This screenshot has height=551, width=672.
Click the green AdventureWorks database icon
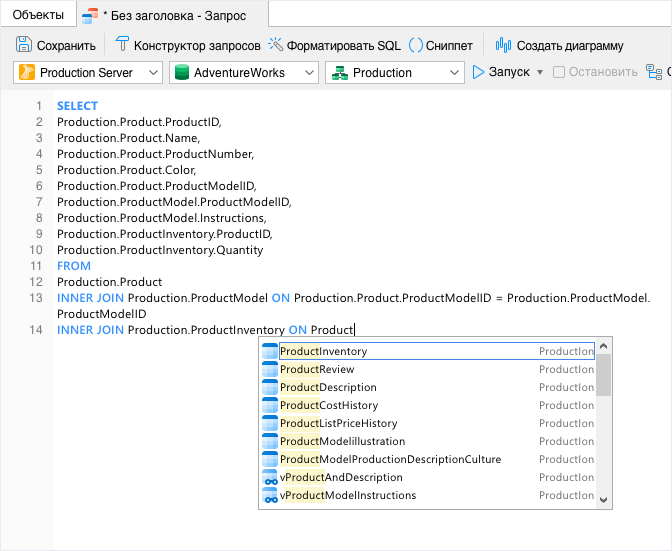pos(182,72)
